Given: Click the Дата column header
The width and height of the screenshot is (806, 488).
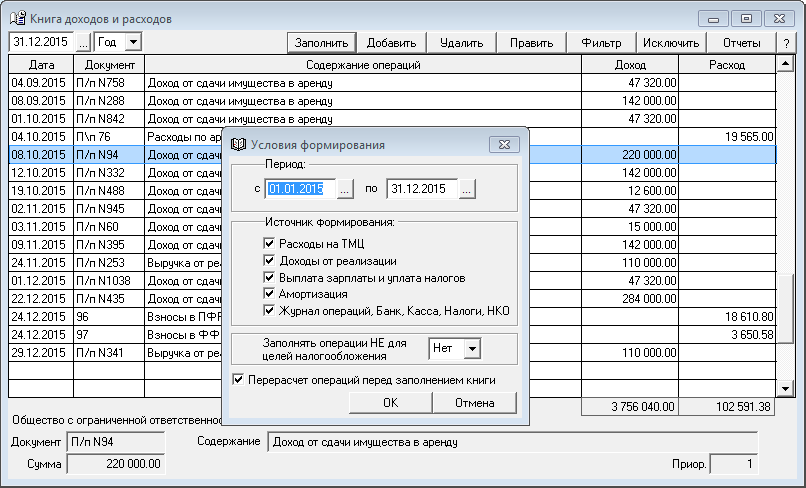Looking at the screenshot, I should tap(41, 65).
